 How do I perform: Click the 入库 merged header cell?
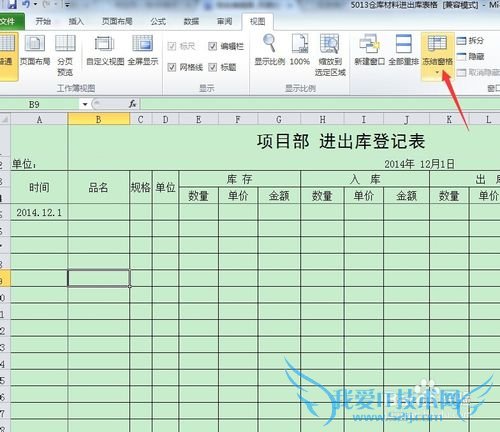click(x=365, y=179)
